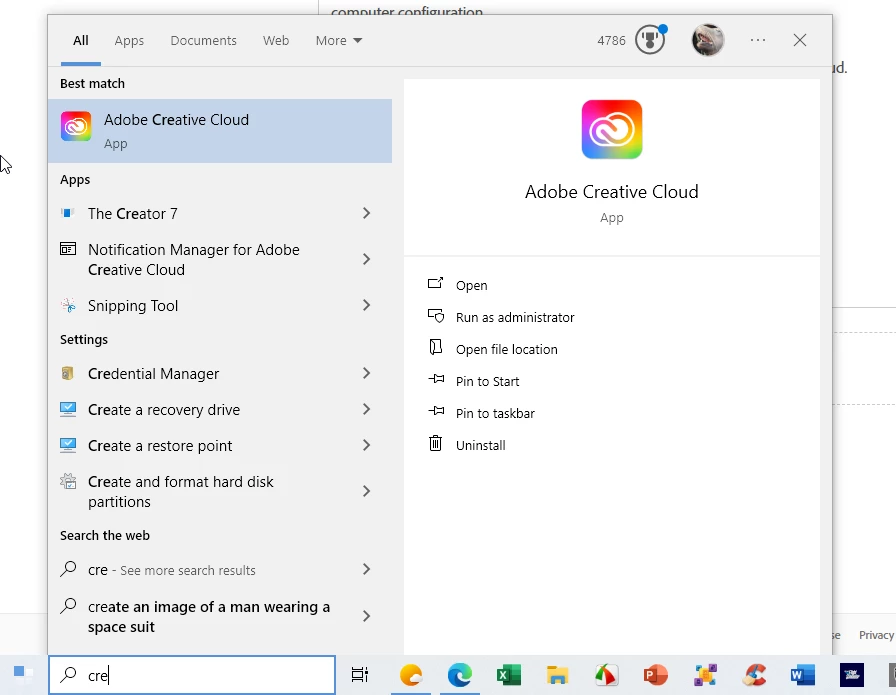Open the user profile avatar

708,40
